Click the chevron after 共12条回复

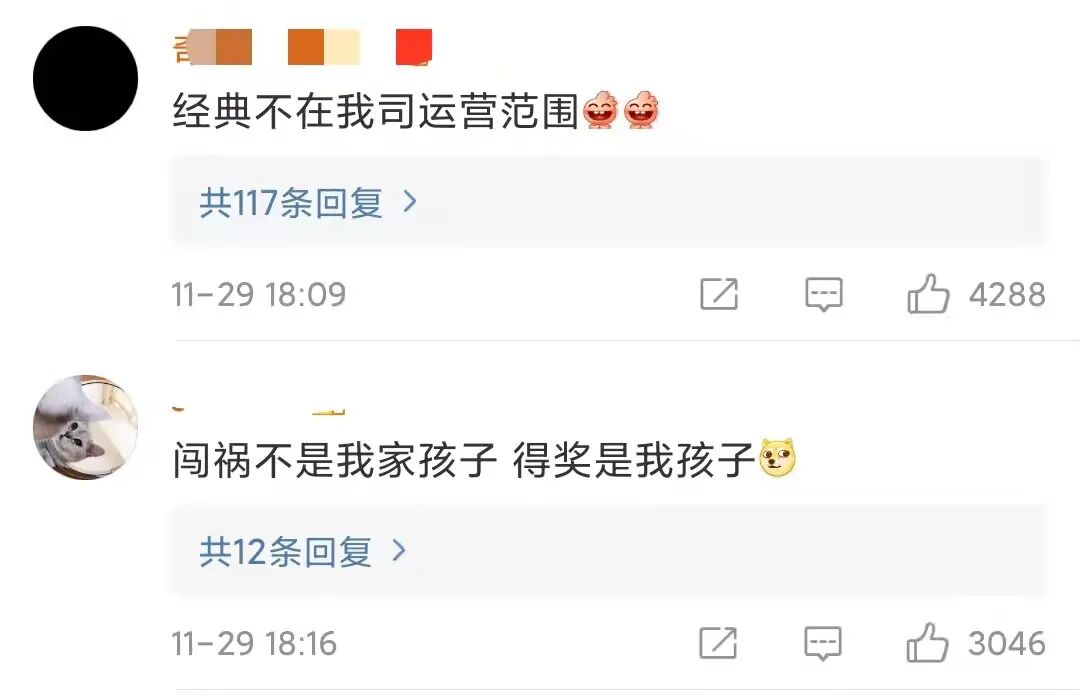point(399,551)
